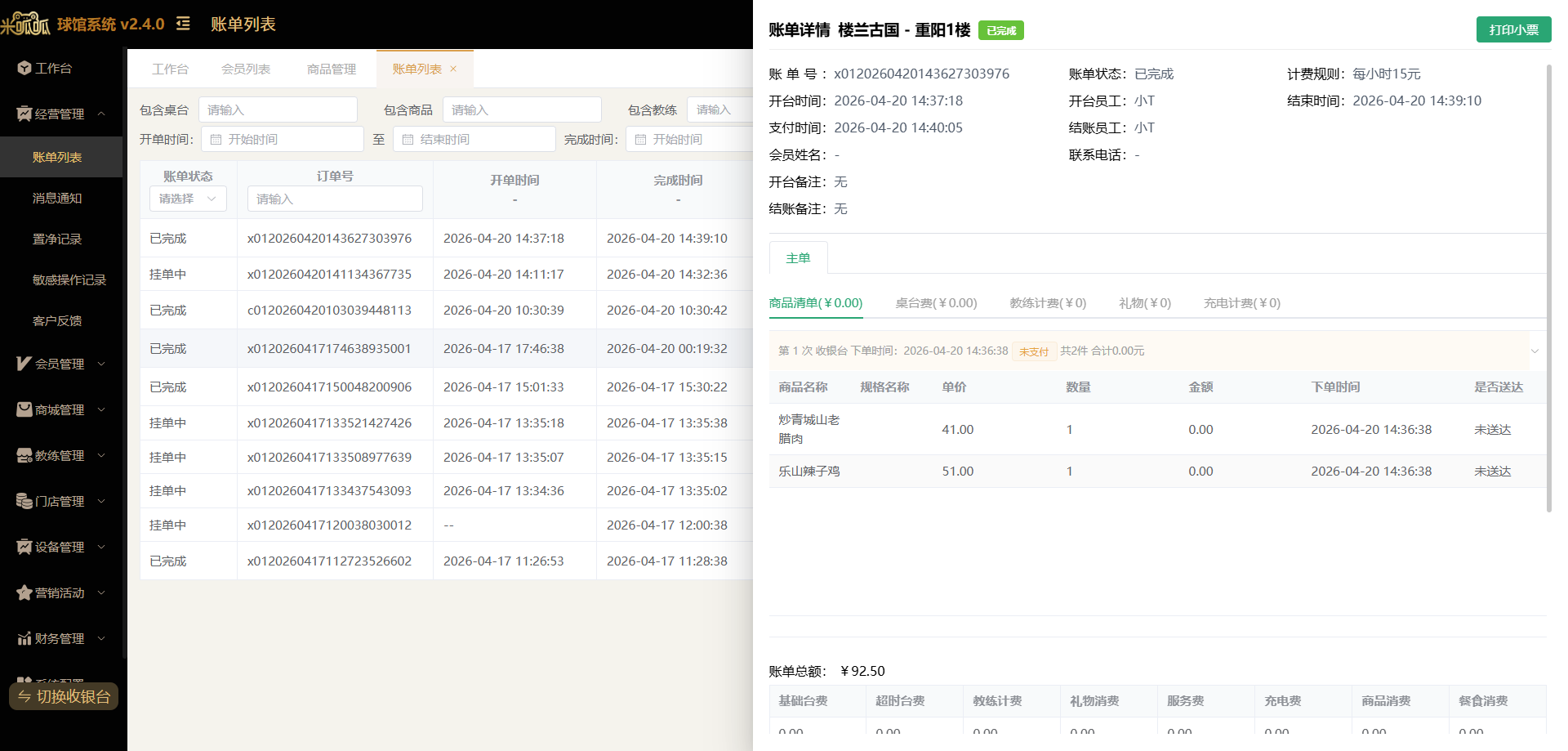Click the 门店管理 sidebar icon
The width and height of the screenshot is (1568, 751).
pos(24,501)
